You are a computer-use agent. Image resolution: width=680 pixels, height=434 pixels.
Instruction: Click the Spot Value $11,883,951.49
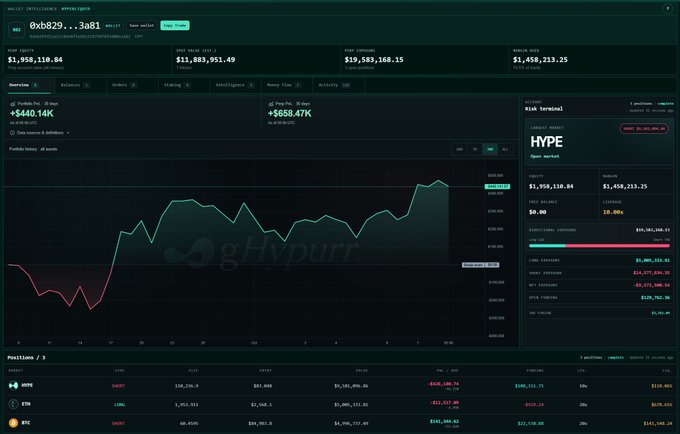tap(206, 60)
